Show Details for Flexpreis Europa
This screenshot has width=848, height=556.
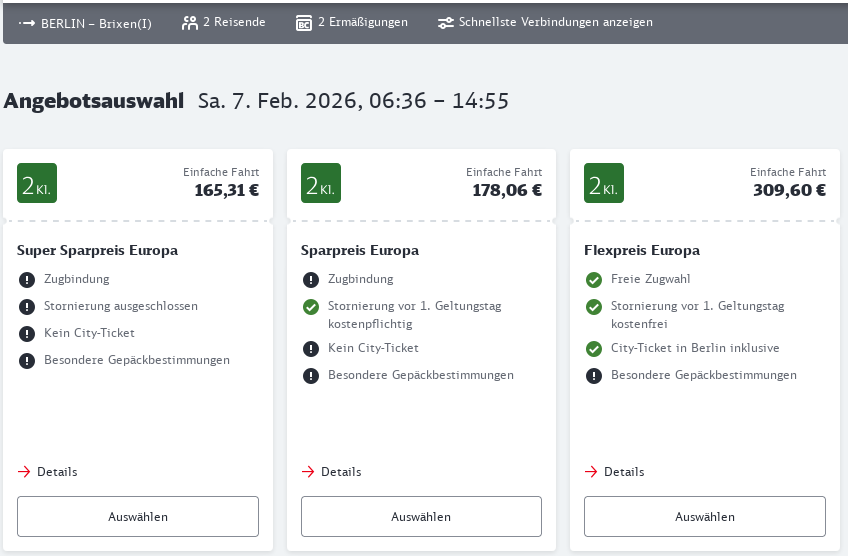[615, 472]
